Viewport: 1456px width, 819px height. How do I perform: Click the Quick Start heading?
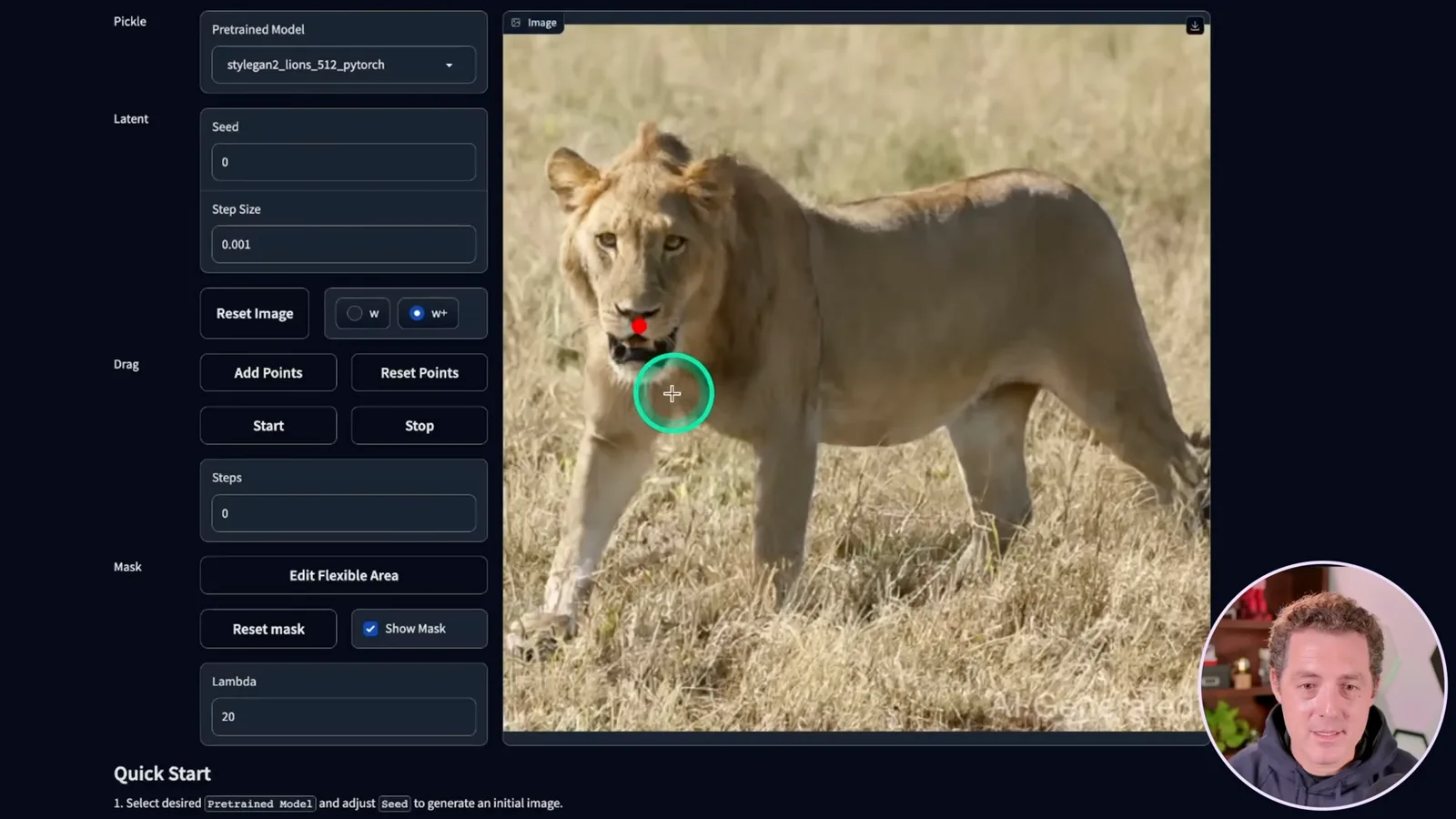coord(162,773)
